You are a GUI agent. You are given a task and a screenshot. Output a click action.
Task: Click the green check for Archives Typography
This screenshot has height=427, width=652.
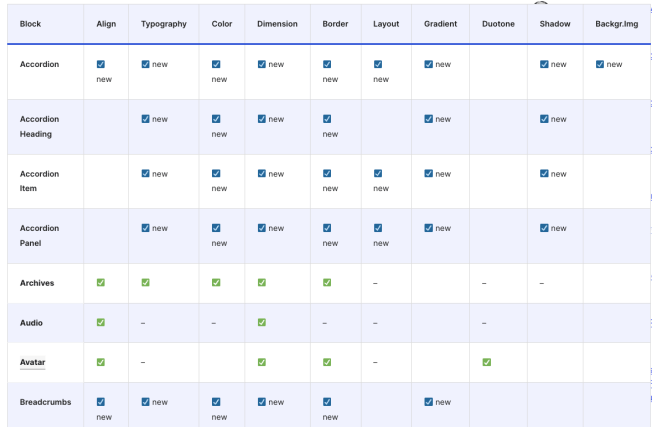146,283
